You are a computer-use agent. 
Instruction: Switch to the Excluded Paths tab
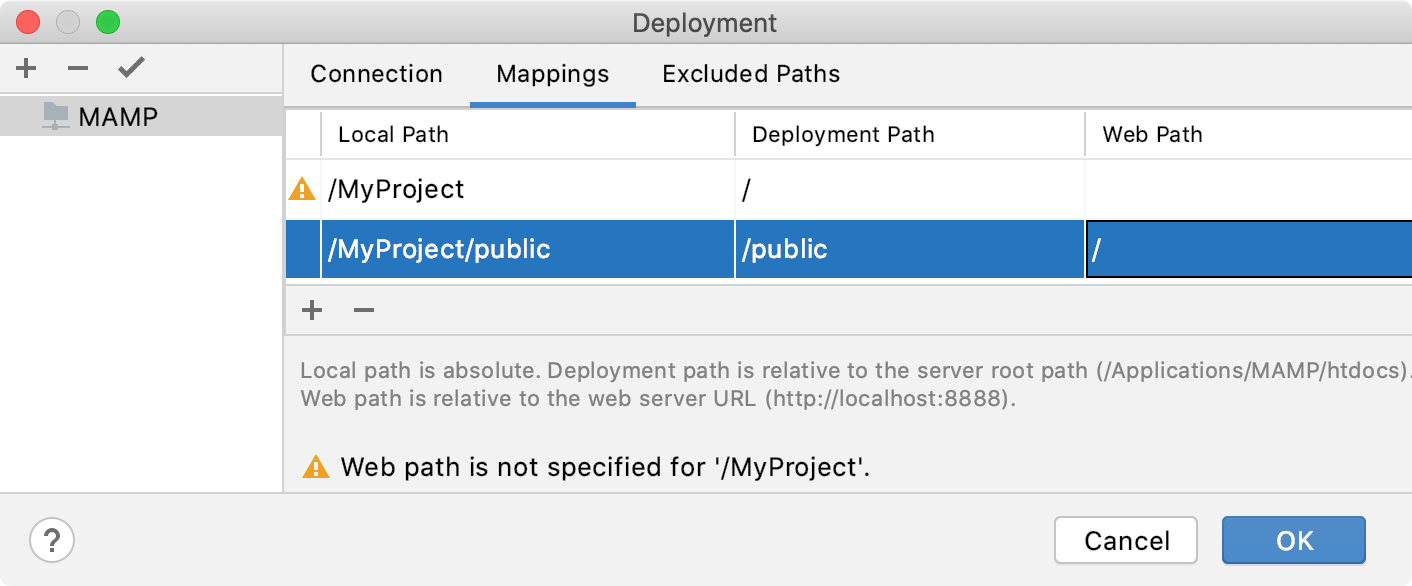[x=749, y=73]
